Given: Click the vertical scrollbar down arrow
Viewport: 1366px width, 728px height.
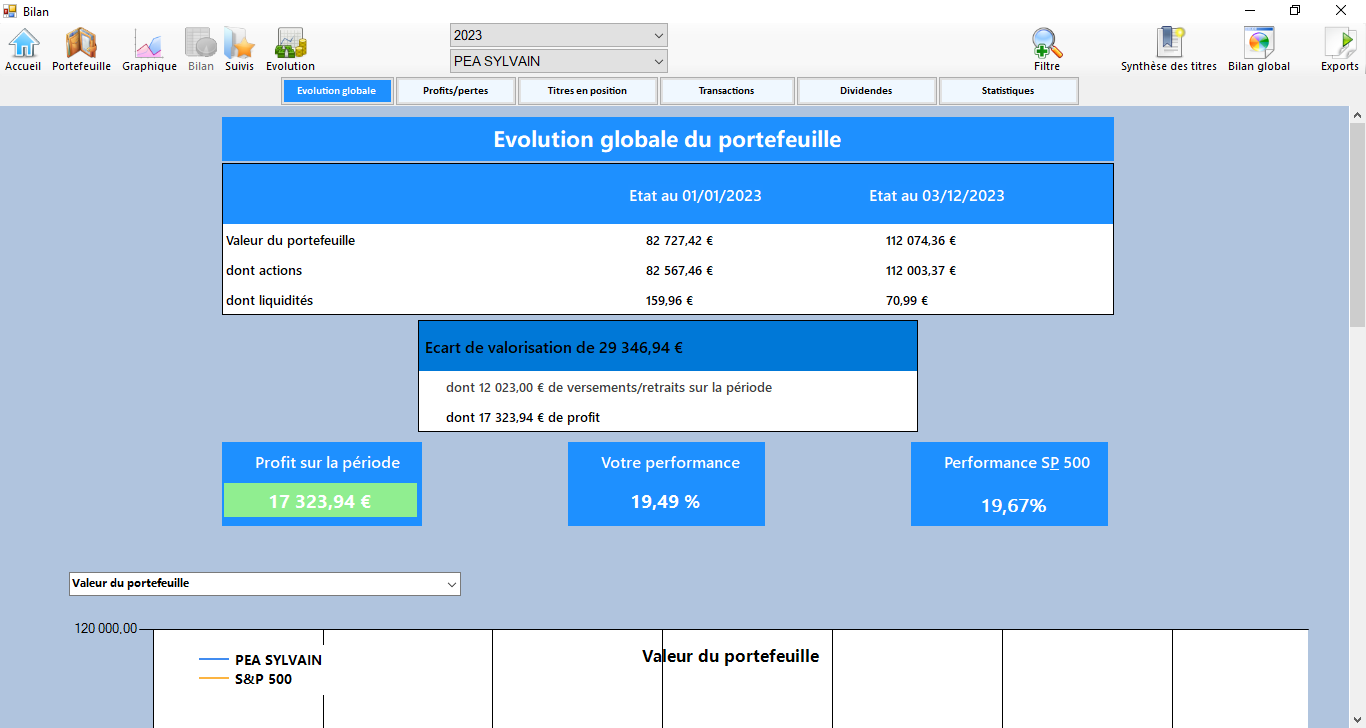Looking at the screenshot, I should pyautogui.click(x=1357, y=720).
